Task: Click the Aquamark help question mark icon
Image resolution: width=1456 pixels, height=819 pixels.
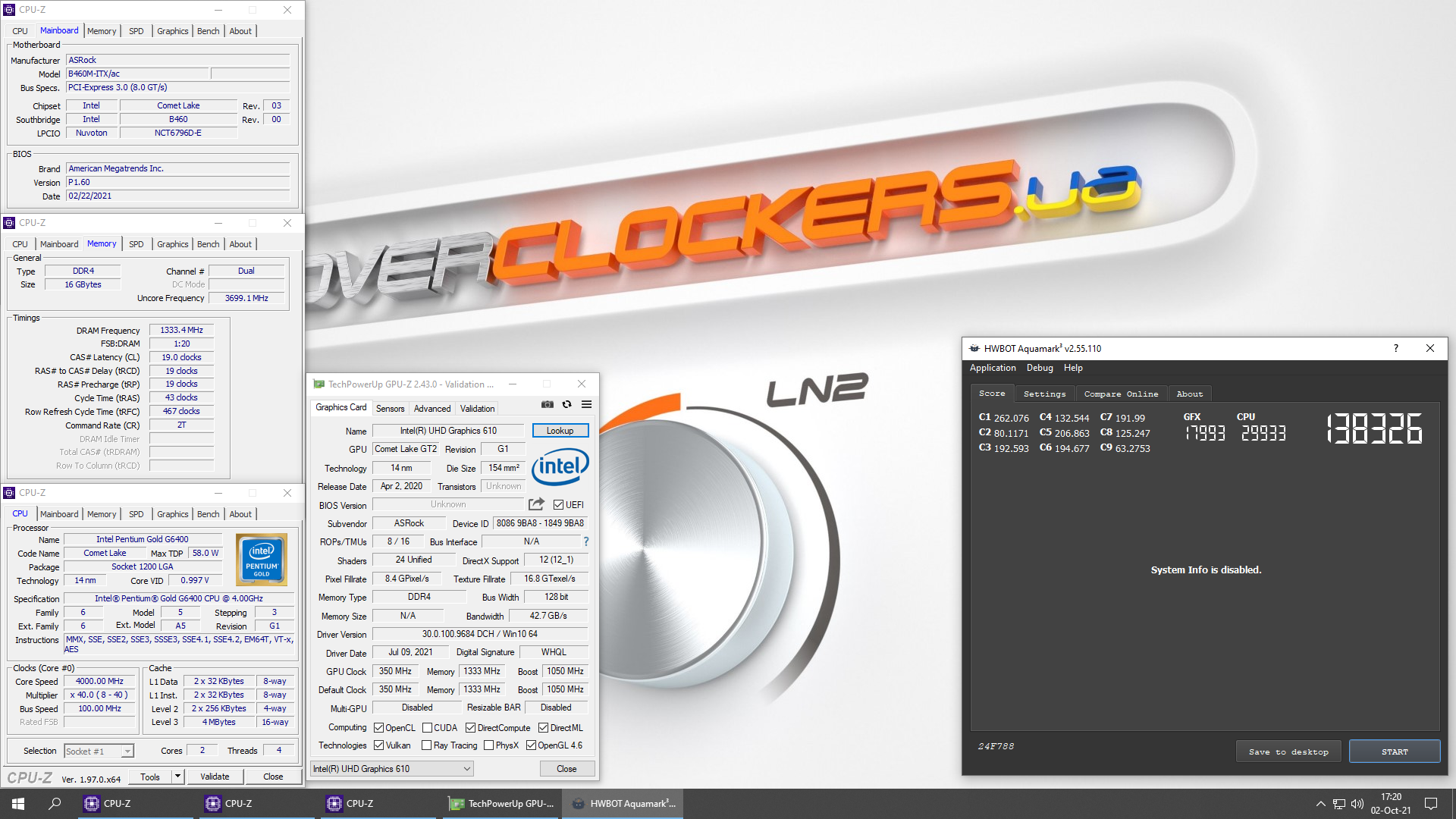Action: pos(1395,348)
